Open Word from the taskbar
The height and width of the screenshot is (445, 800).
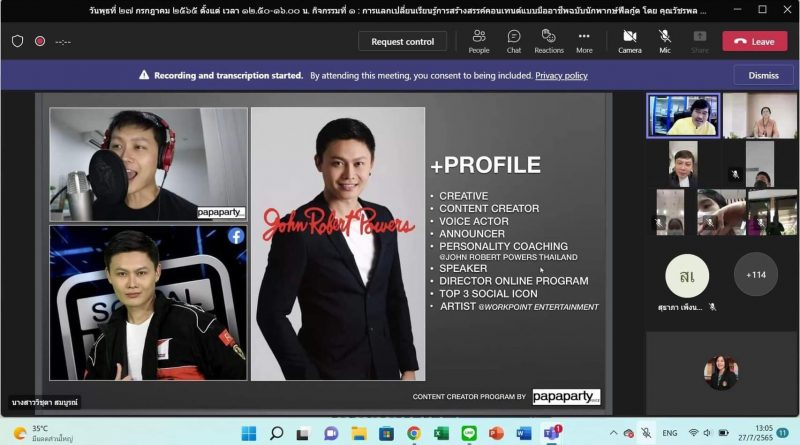[523, 433]
